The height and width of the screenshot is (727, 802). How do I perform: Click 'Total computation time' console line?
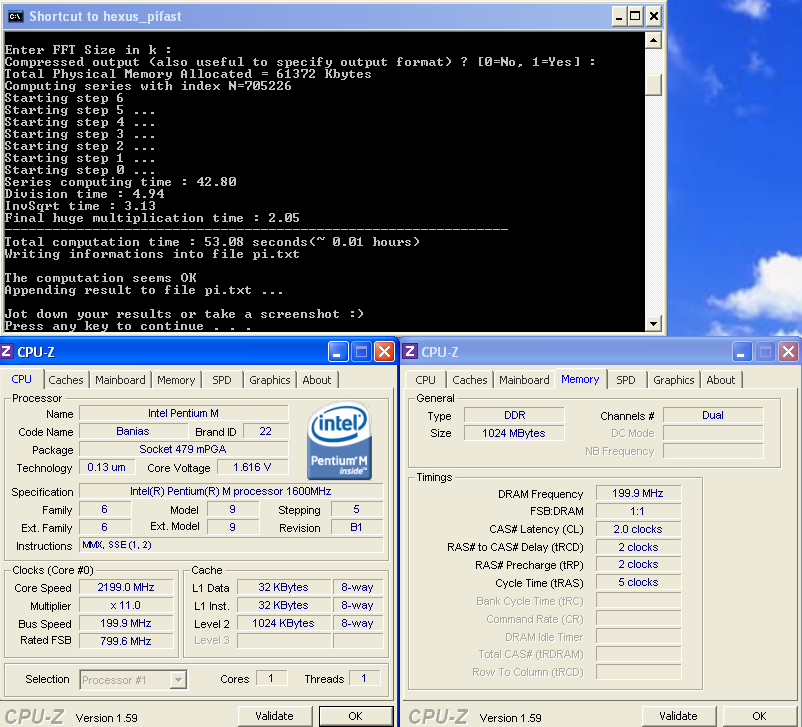pos(212,241)
